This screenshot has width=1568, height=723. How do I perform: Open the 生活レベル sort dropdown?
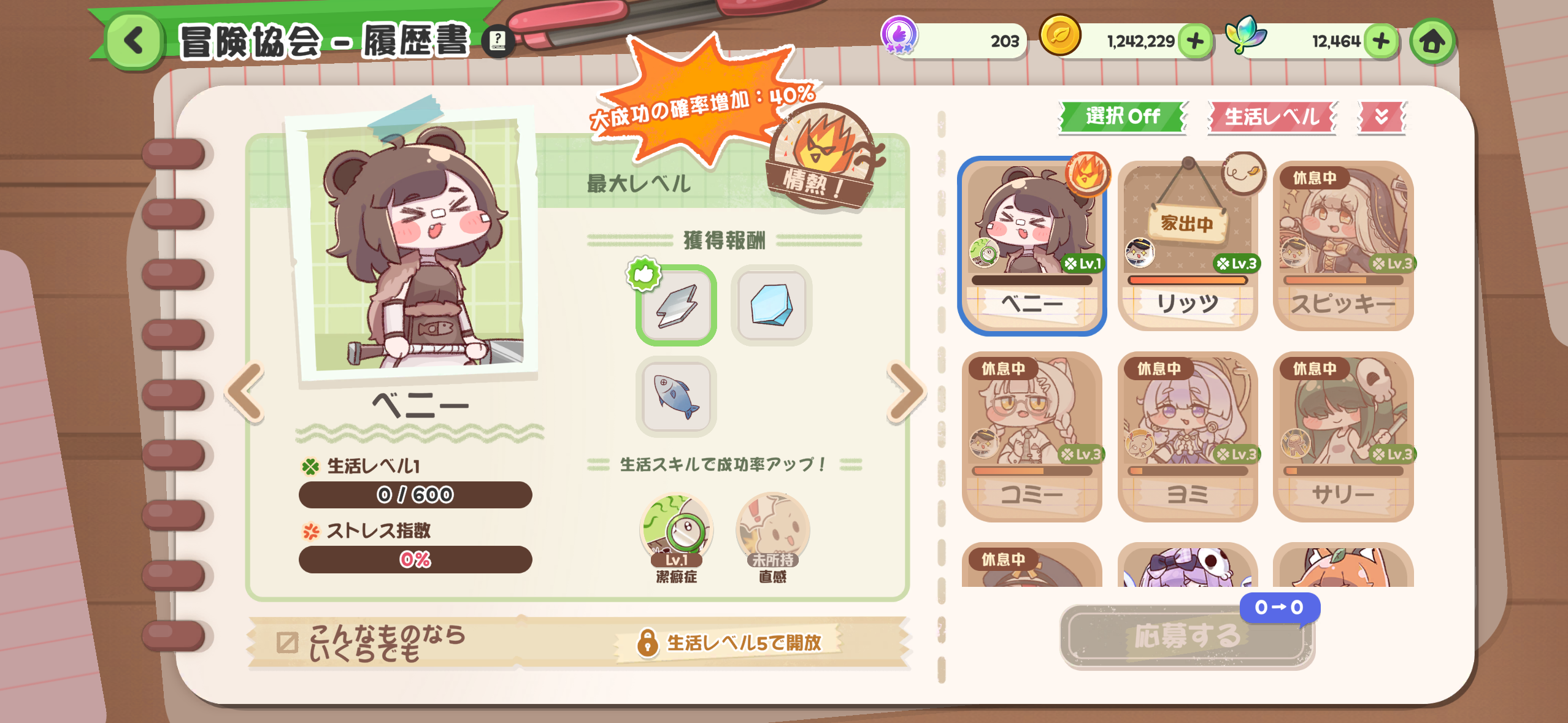[x=1272, y=117]
